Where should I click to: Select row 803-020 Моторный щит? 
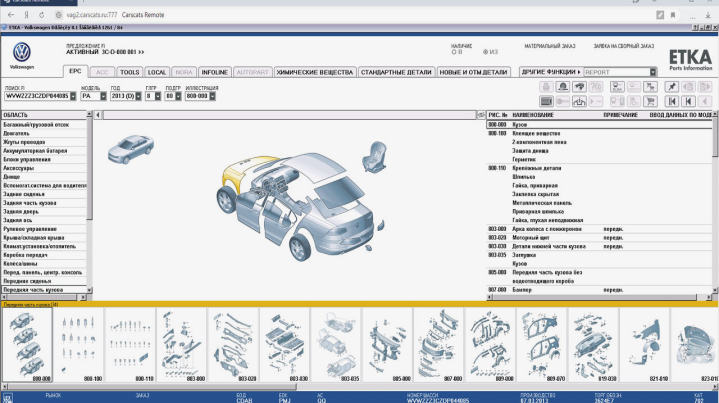click(x=599, y=237)
